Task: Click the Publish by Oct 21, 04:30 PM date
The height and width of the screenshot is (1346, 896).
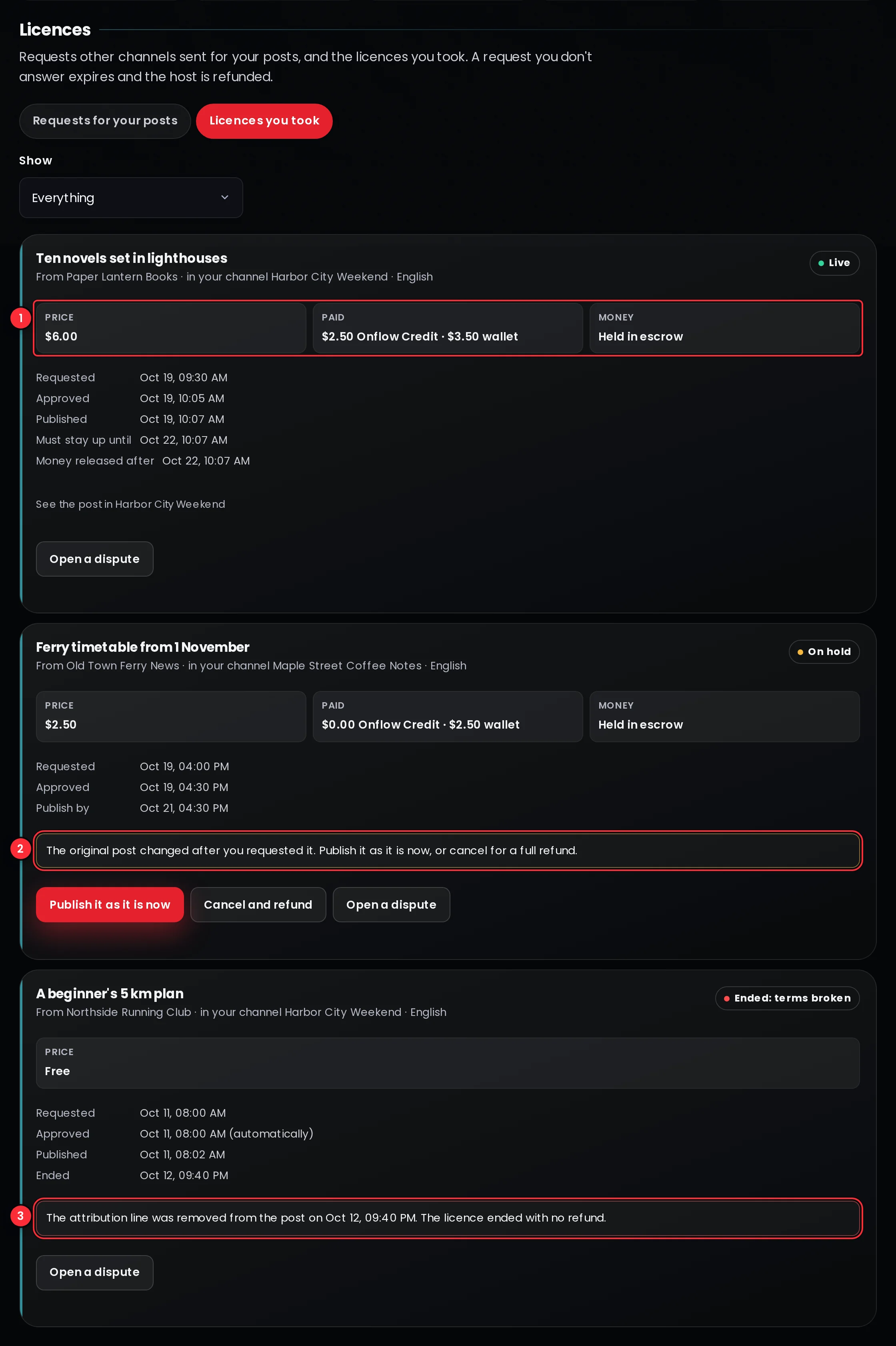Action: click(x=184, y=807)
